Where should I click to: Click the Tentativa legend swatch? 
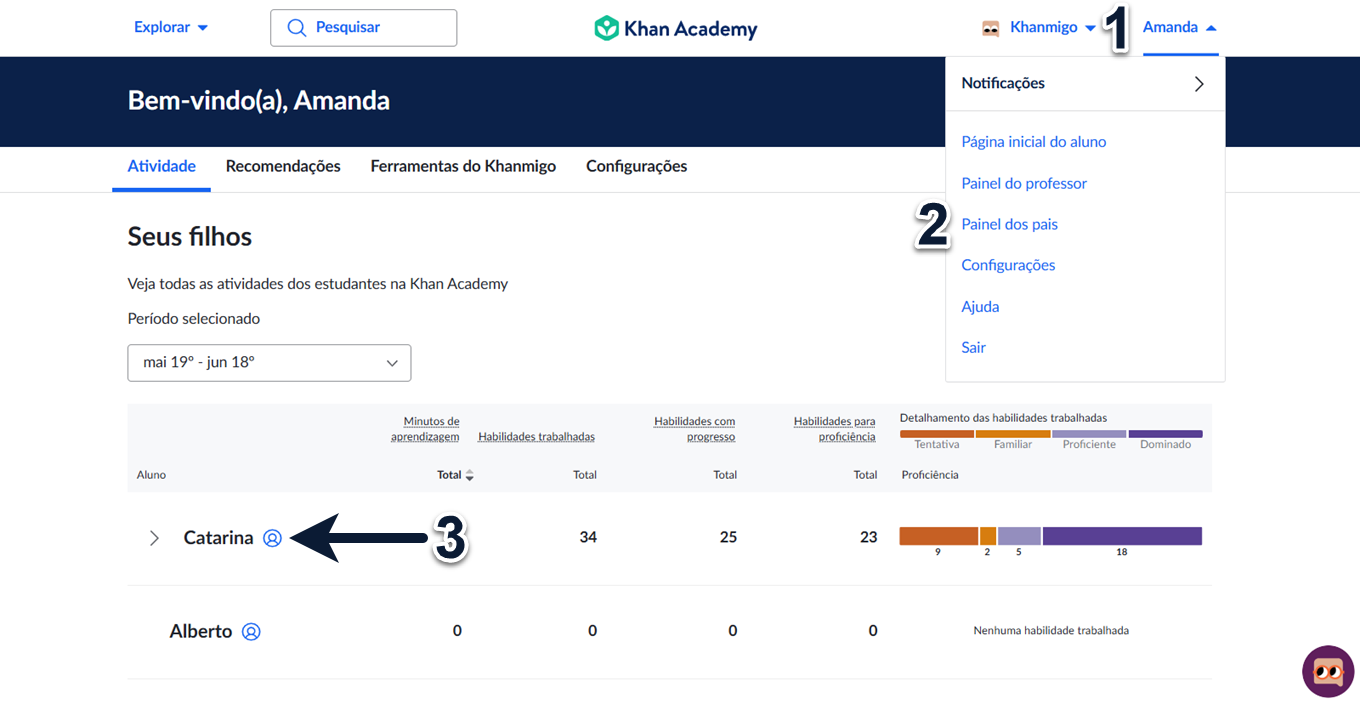point(937,434)
